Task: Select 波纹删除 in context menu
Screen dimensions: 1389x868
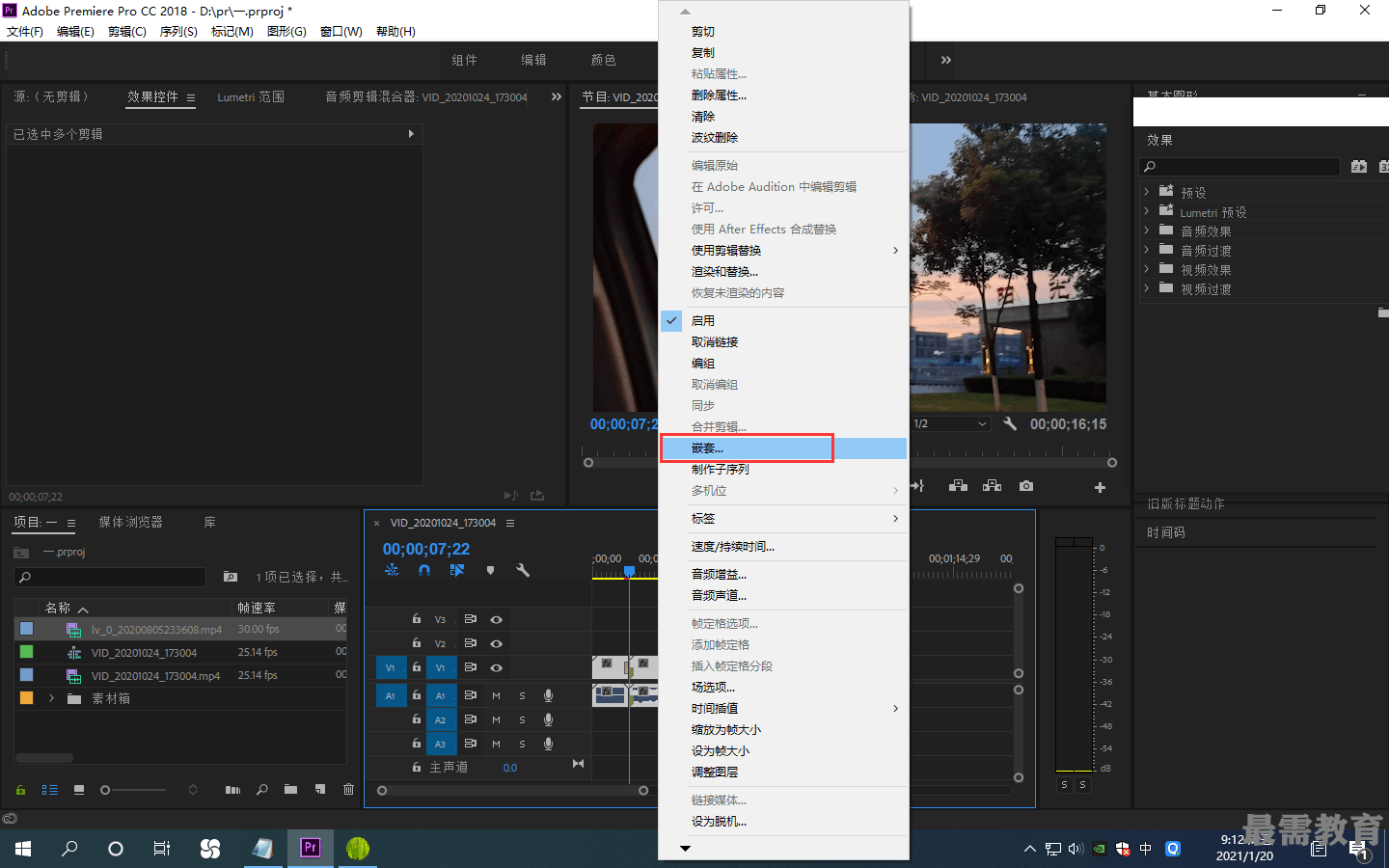Action: [783, 138]
